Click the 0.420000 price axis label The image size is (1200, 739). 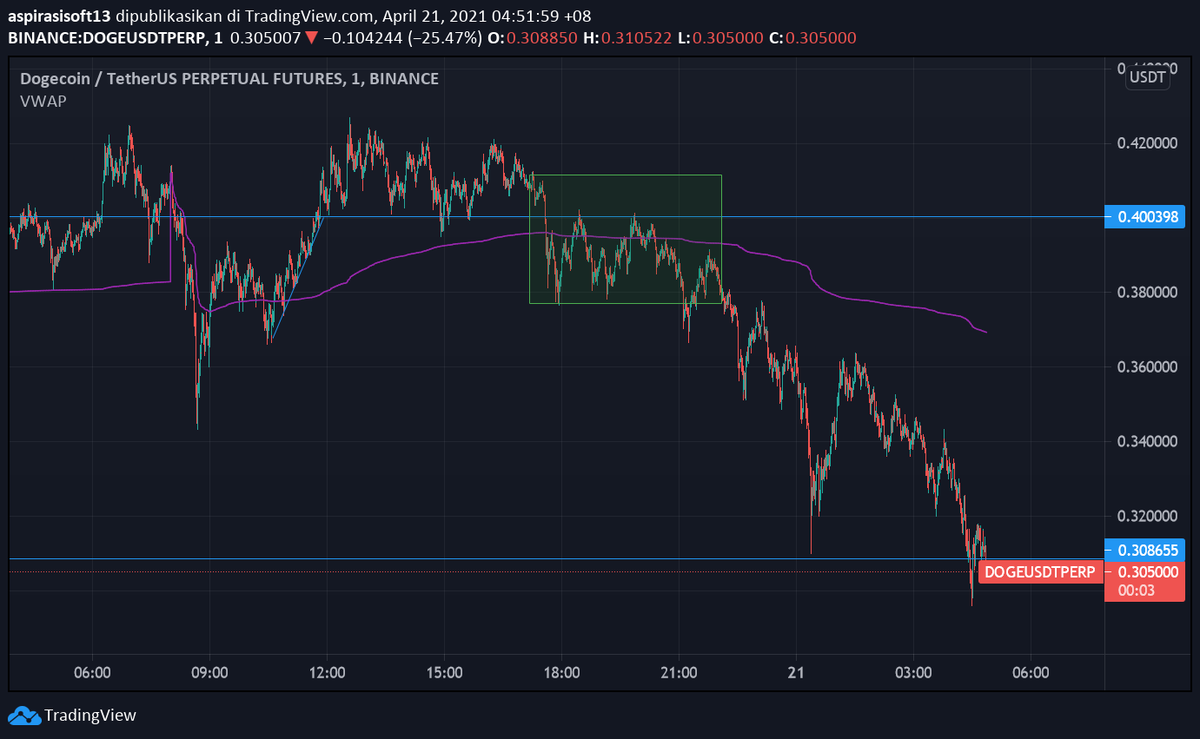[x=1149, y=143]
